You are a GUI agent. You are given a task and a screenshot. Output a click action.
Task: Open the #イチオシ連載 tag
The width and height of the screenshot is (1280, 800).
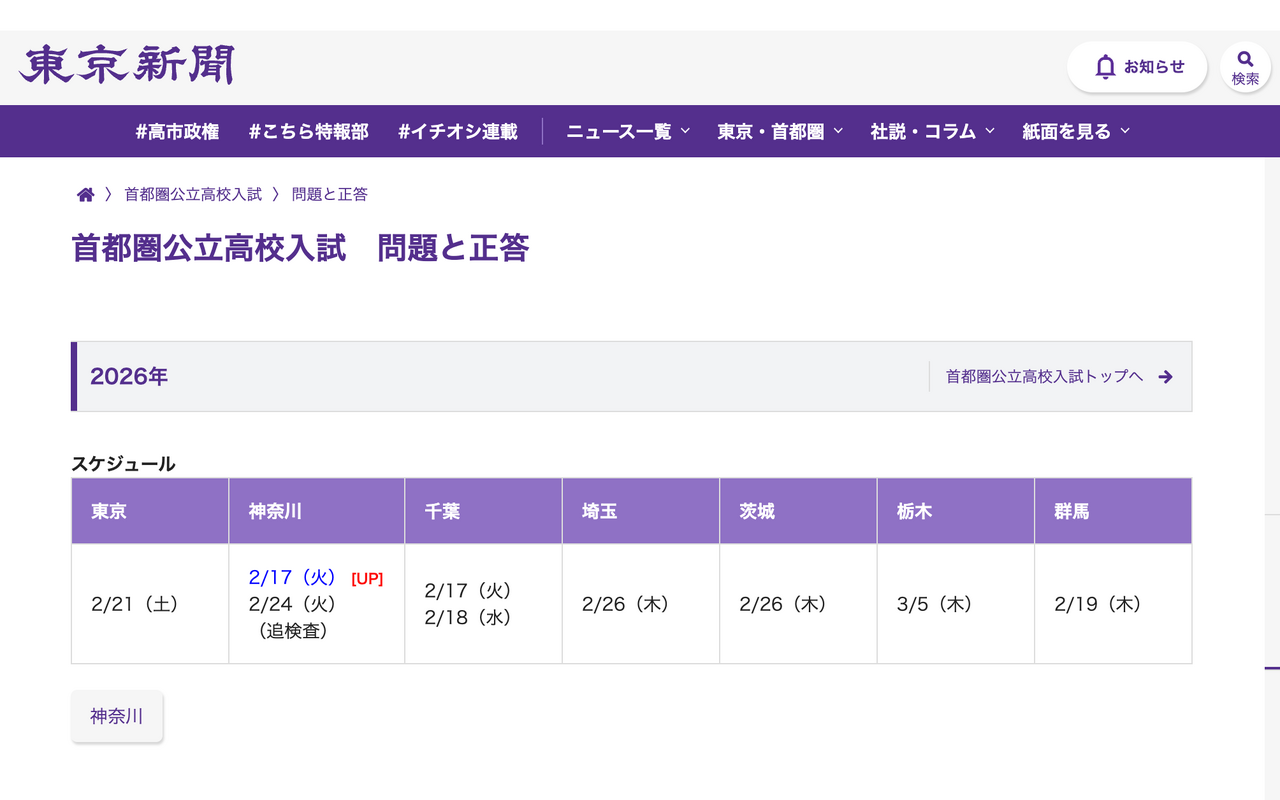458,131
